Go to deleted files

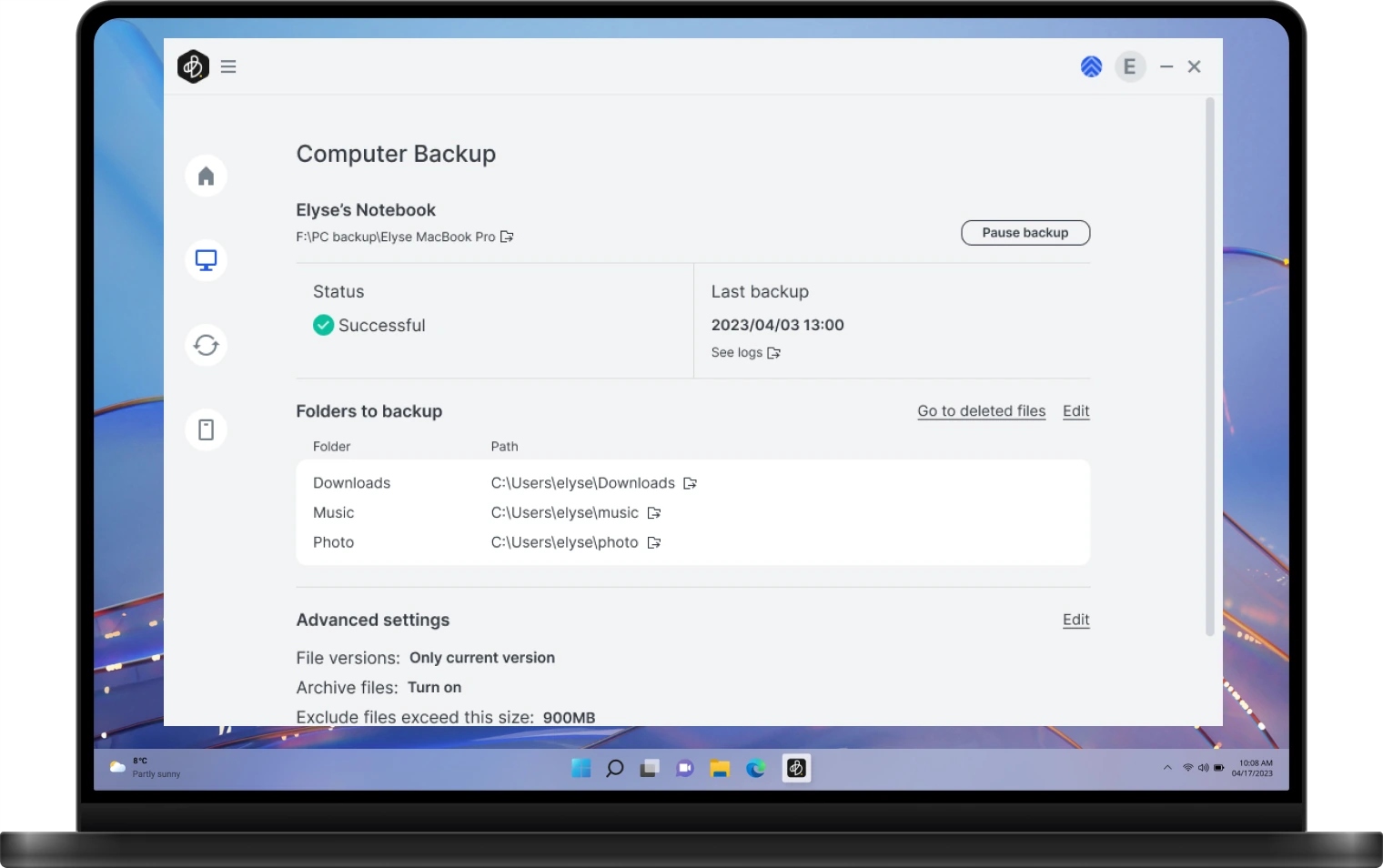(x=982, y=411)
